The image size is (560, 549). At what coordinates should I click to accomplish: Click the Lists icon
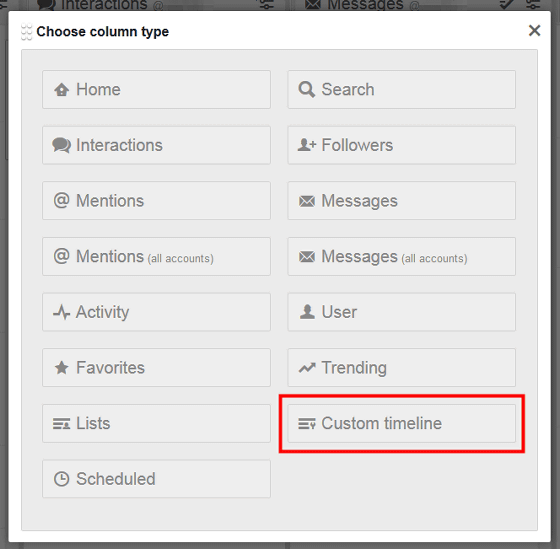coord(61,424)
